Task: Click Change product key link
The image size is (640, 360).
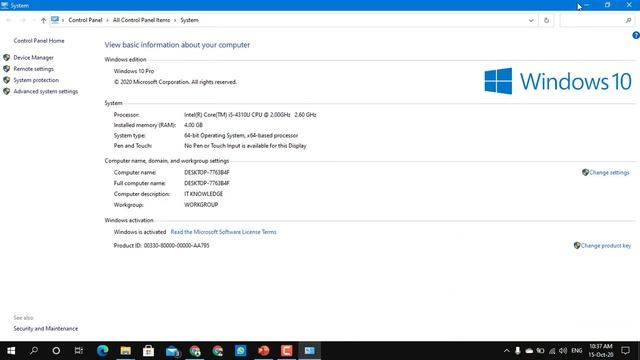Action: tap(606, 246)
